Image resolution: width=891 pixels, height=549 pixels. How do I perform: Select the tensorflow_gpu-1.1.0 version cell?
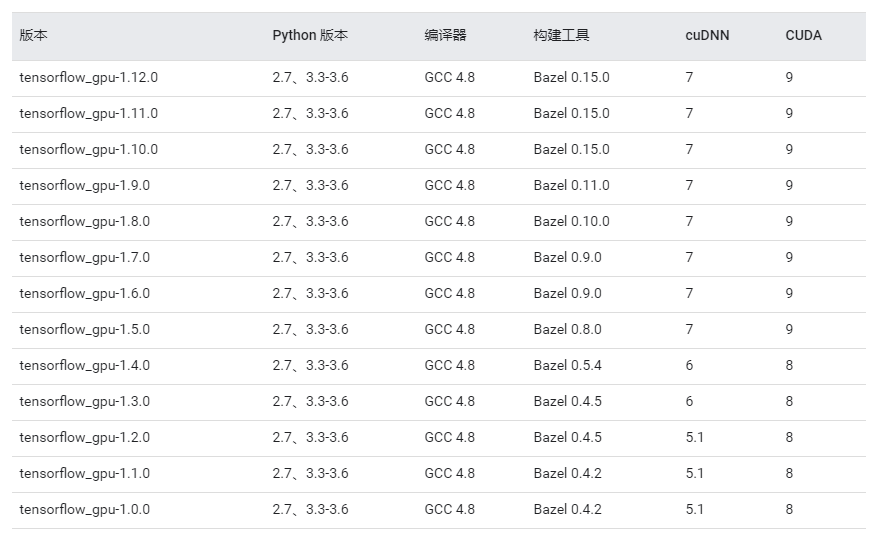pos(85,473)
